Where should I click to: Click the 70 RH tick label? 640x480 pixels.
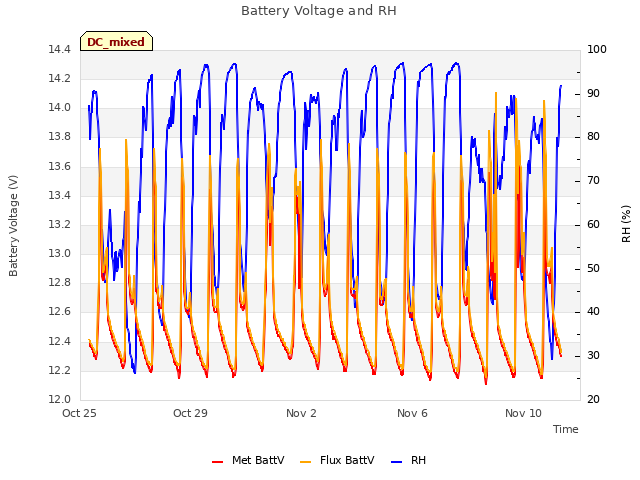pyautogui.click(x=593, y=181)
